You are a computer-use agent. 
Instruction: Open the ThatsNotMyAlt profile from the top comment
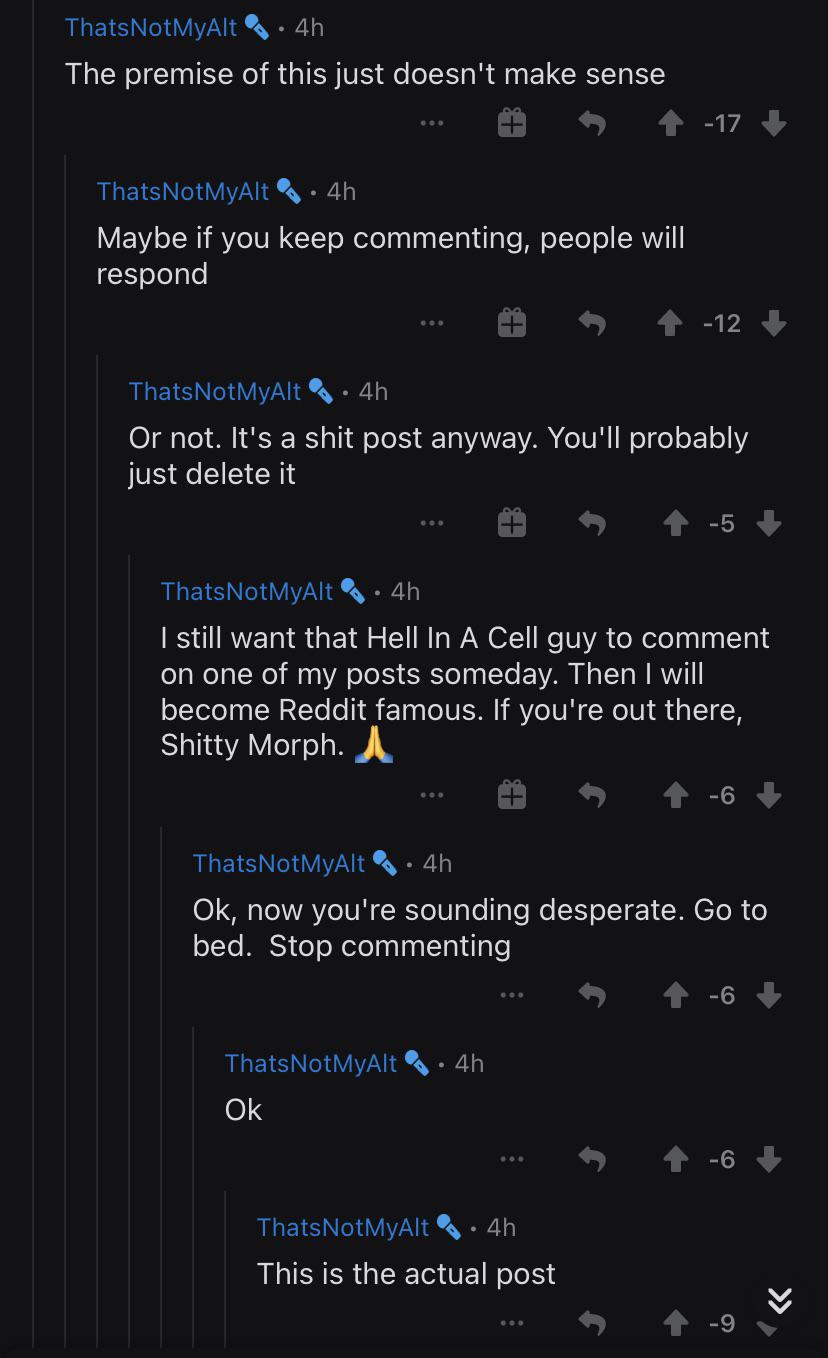pyautogui.click(x=150, y=26)
